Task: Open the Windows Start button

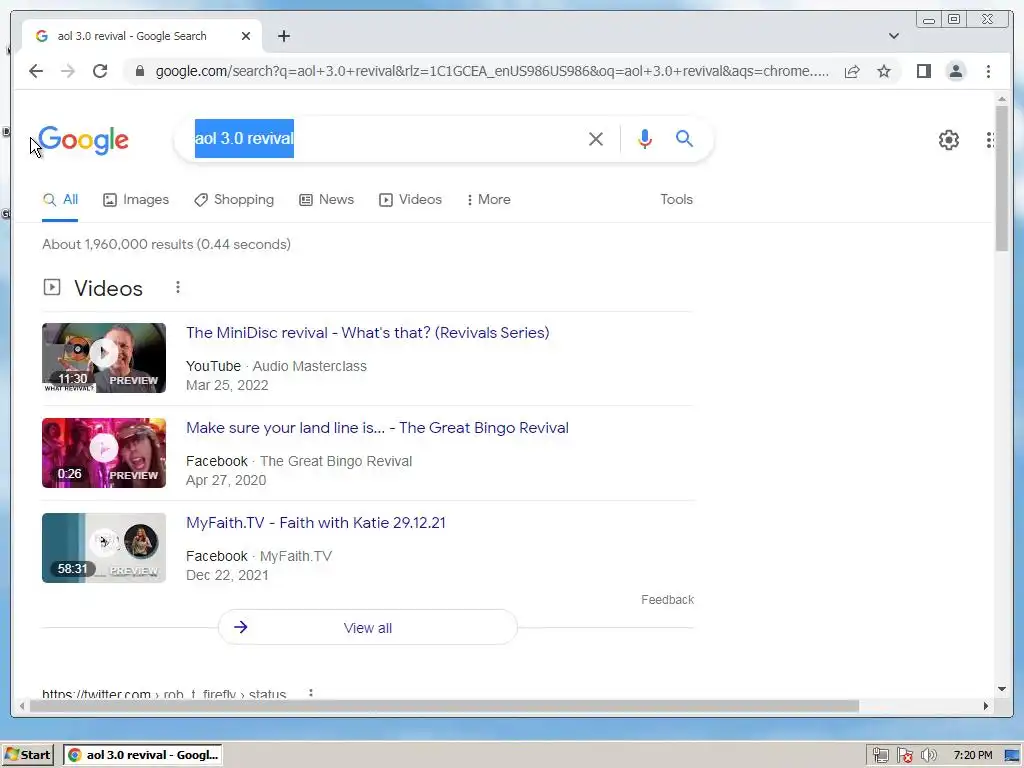Action: pyautogui.click(x=27, y=755)
